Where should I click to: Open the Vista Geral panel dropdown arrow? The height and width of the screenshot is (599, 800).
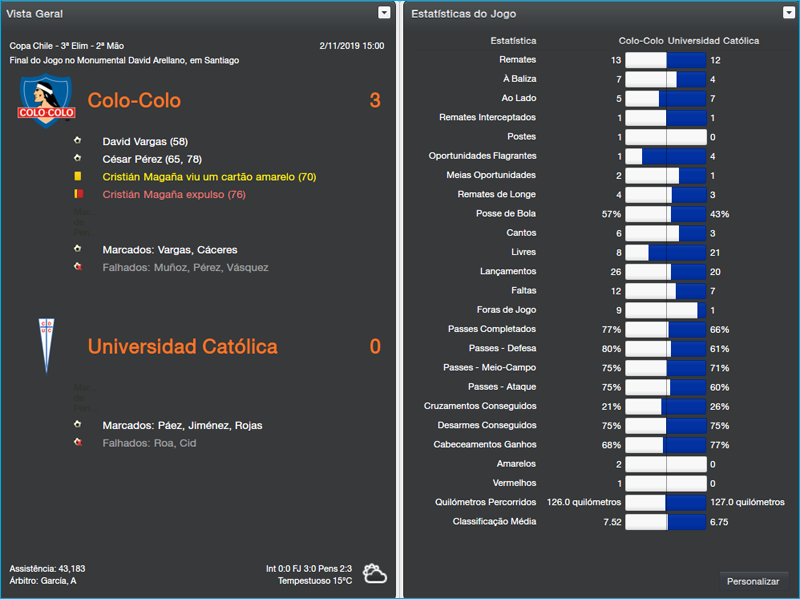pyautogui.click(x=384, y=13)
